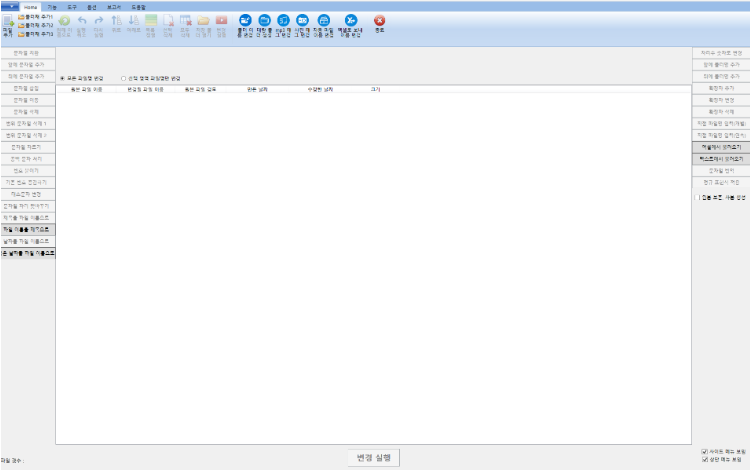Click the 확장자 변경 button on right panel
The height and width of the screenshot is (470, 750).
click(720, 99)
